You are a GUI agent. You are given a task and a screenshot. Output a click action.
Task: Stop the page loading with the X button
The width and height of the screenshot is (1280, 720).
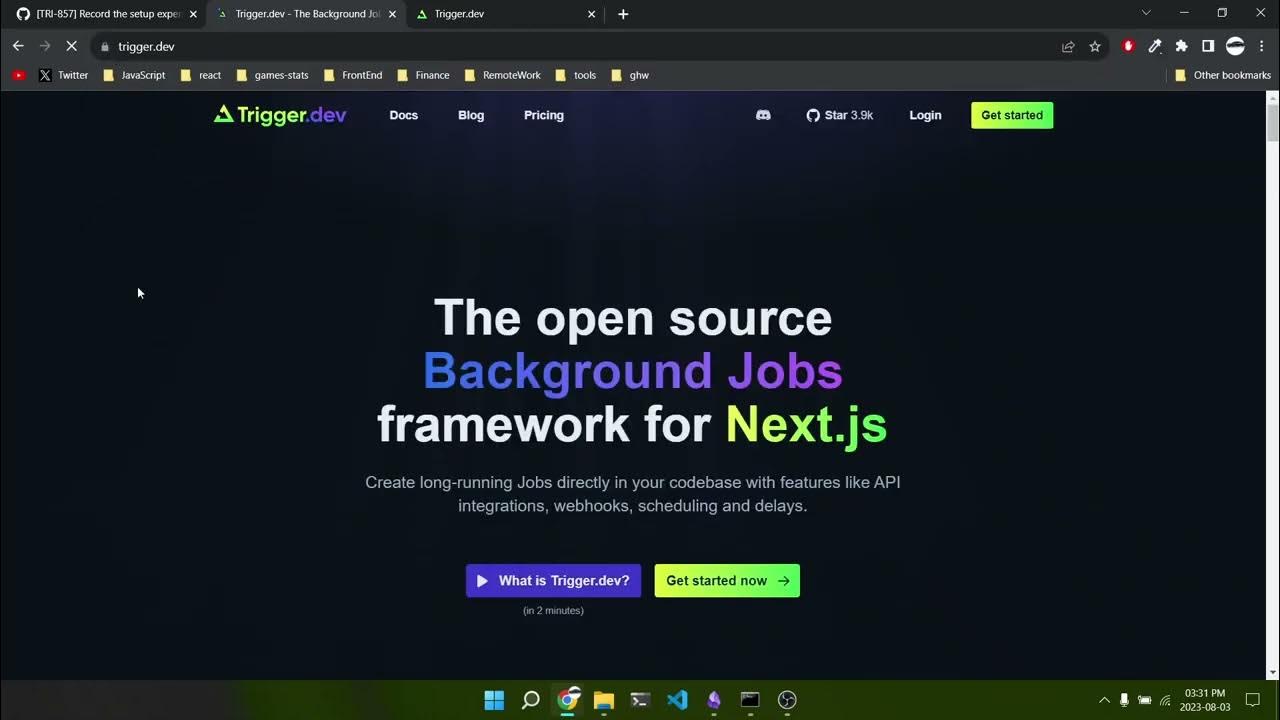click(x=72, y=46)
